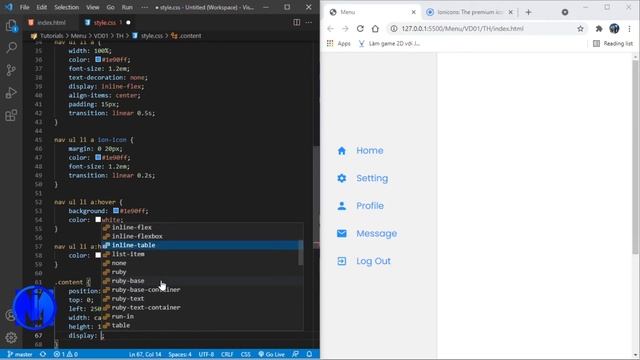Viewport: 640px width, 360px height.
Task: Click the browser Back arrow
Action: point(330,29)
